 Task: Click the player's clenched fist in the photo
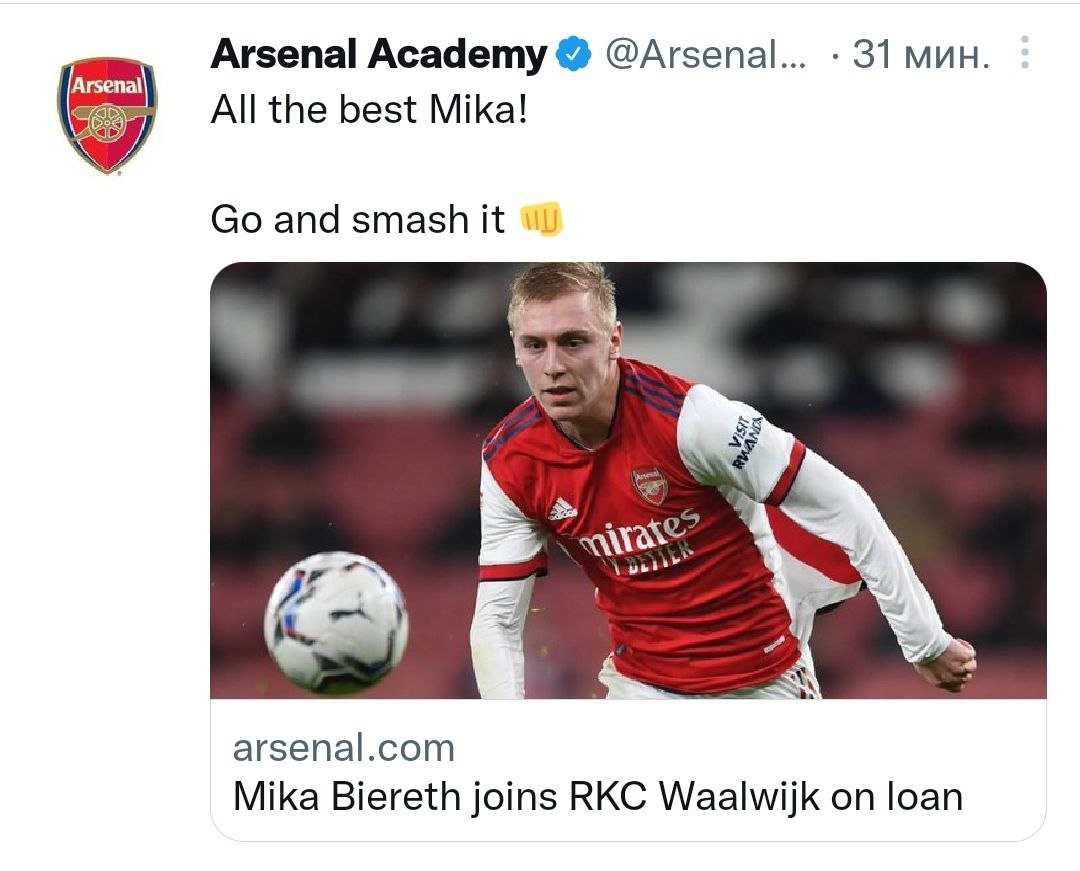pos(948,663)
